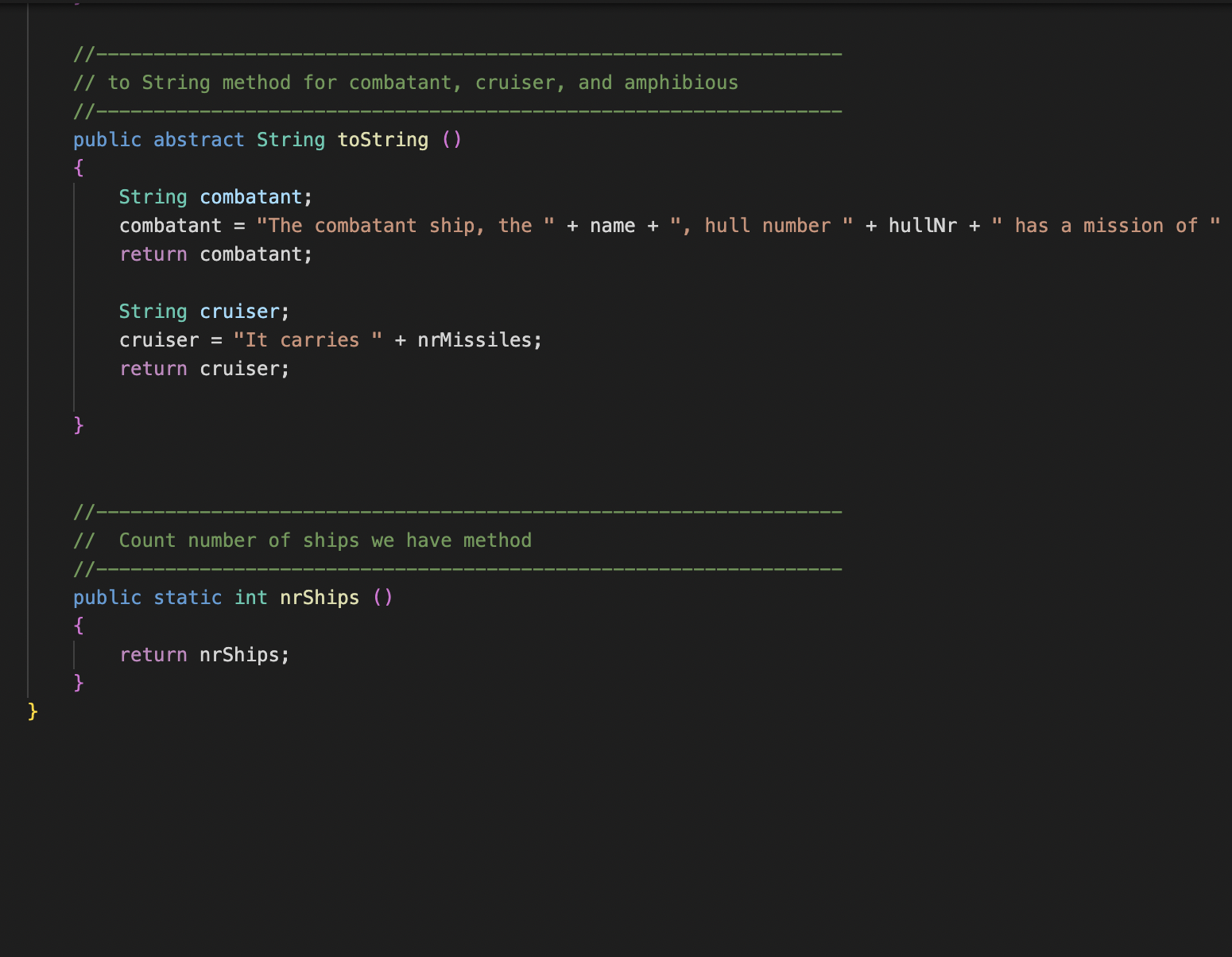Click the 'String cruiser;' declaration line
This screenshot has width=1232, height=957.
click(204, 312)
